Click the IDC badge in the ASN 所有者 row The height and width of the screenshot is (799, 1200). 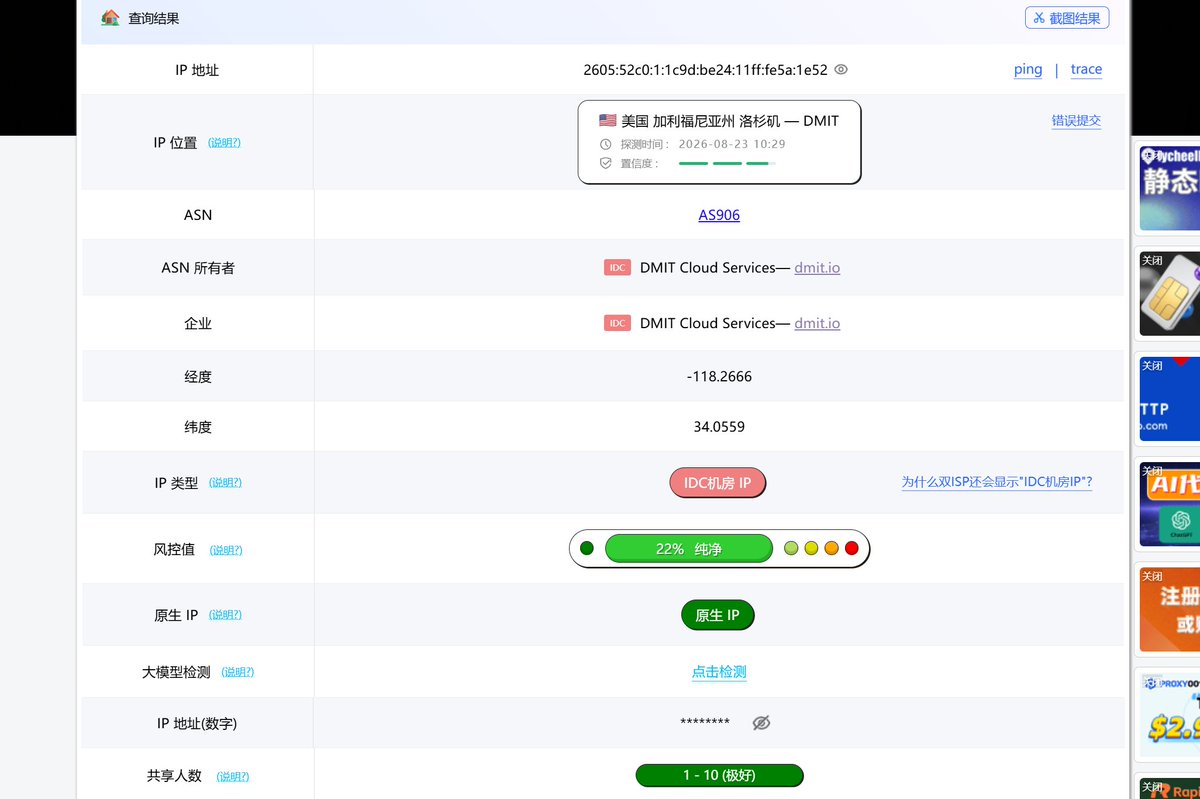coord(618,268)
